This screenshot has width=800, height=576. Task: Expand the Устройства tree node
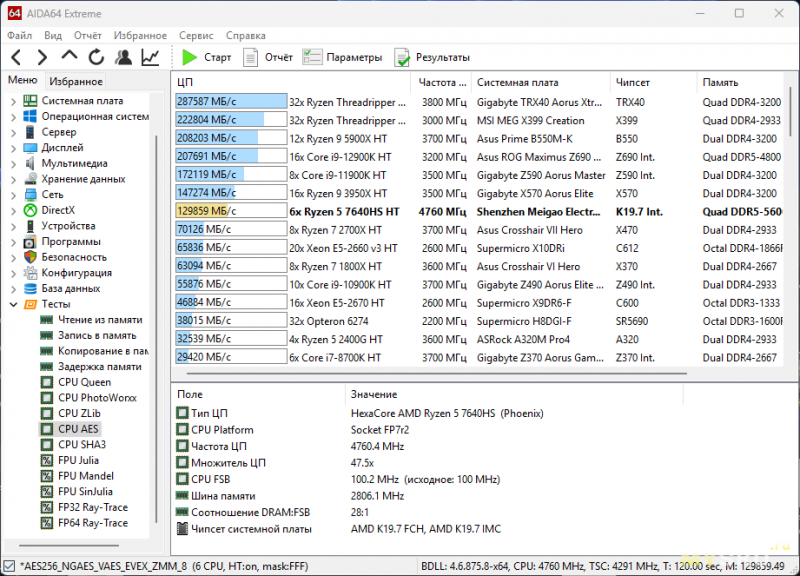click(13, 226)
